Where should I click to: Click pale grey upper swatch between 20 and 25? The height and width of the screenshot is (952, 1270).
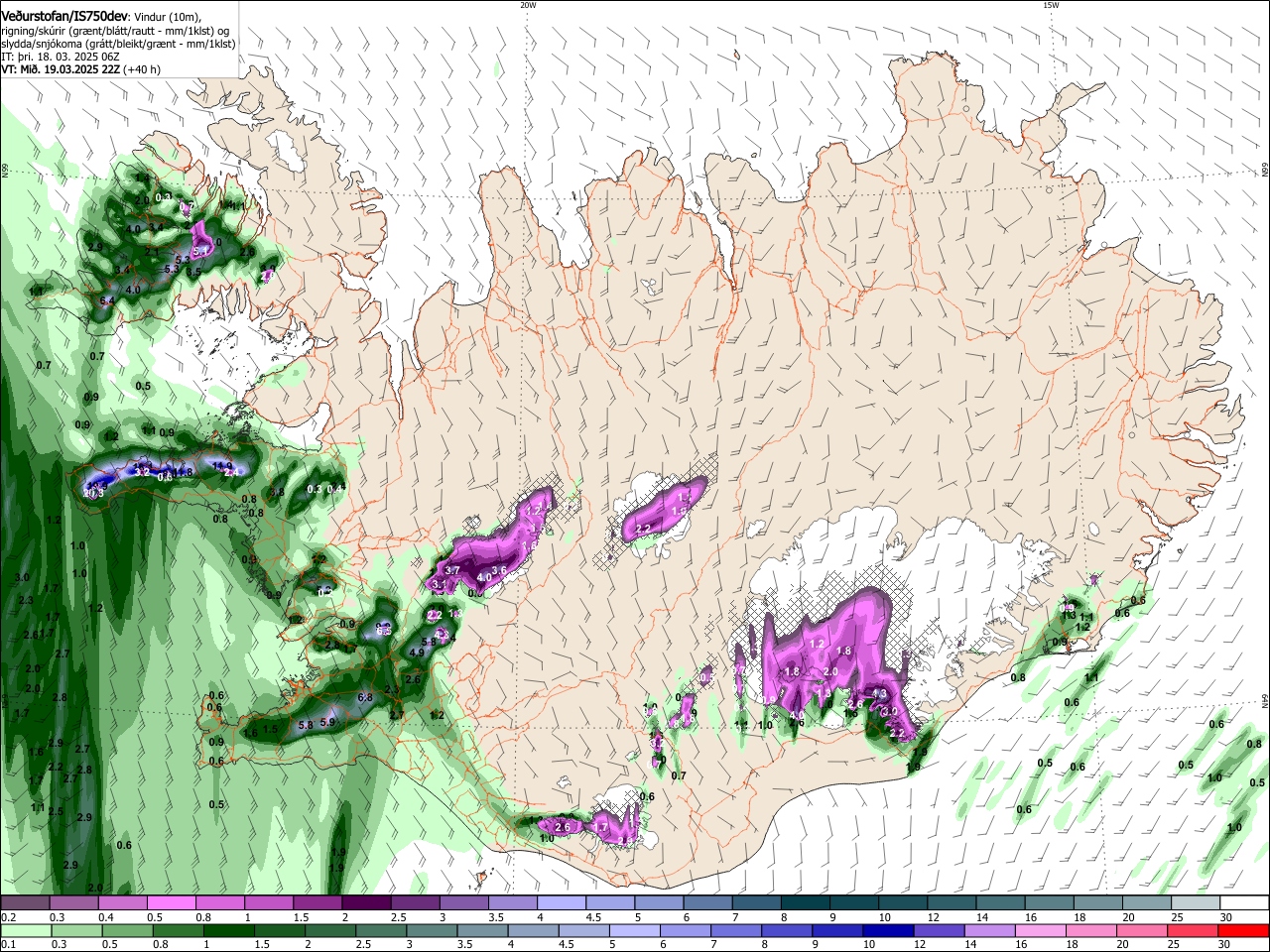[x=1146, y=902]
